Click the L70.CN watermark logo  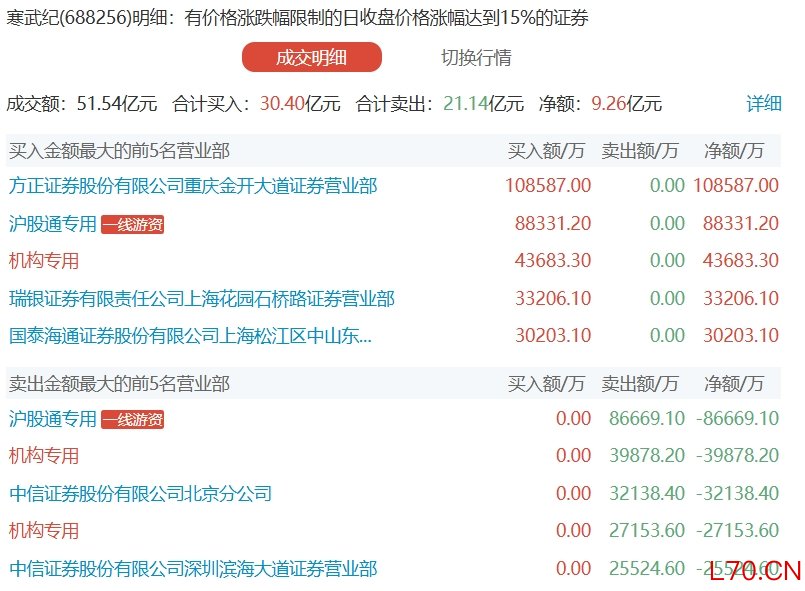756,571
